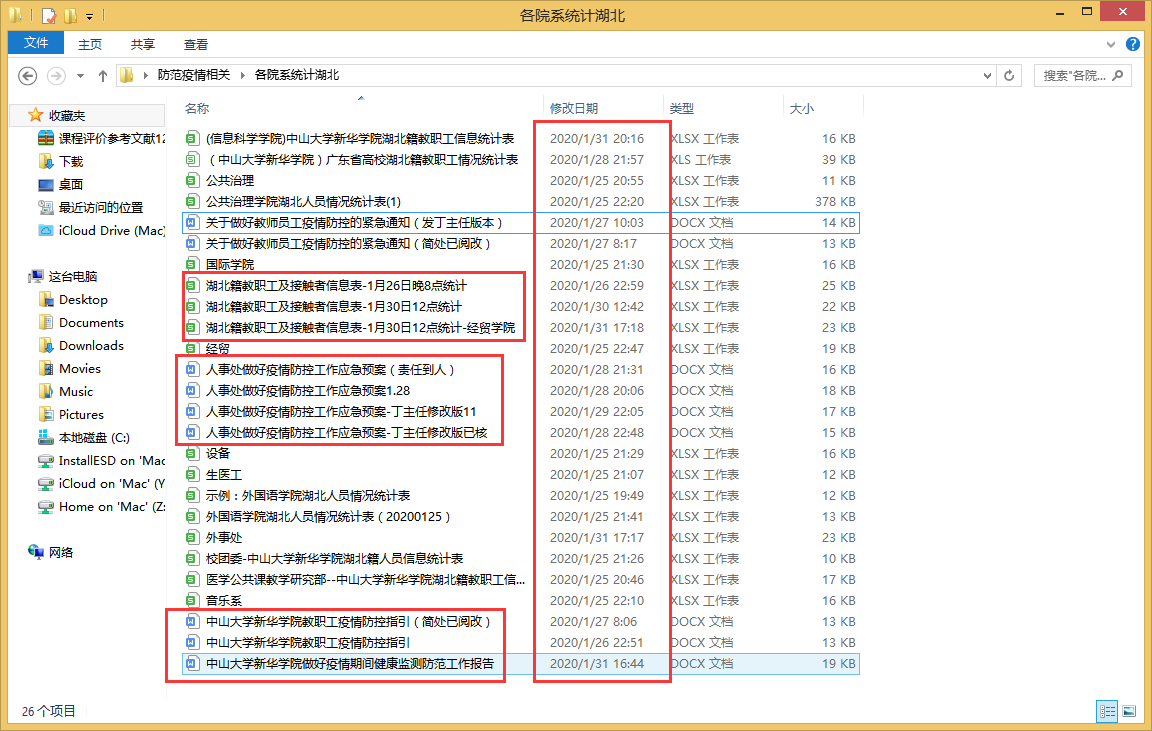Select Downloads folder in navigation pane

click(x=91, y=346)
